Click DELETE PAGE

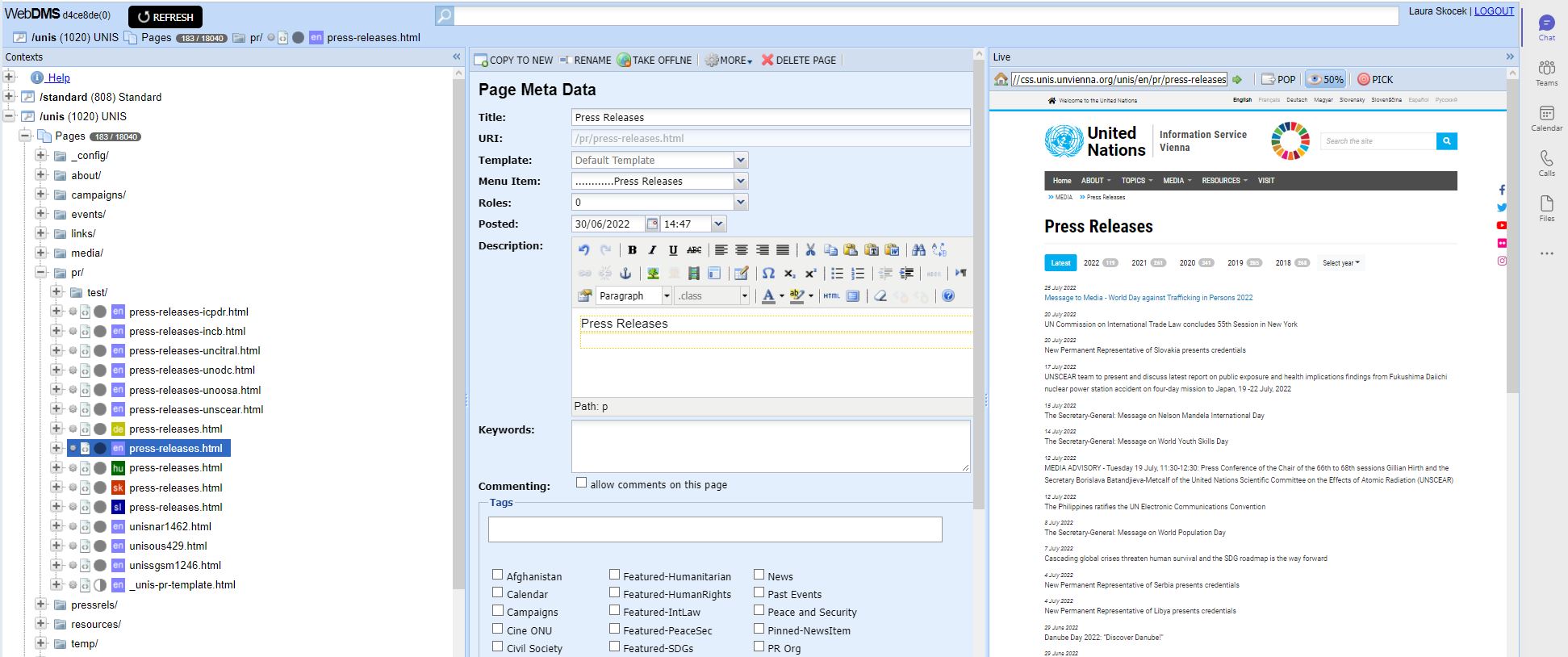click(798, 61)
